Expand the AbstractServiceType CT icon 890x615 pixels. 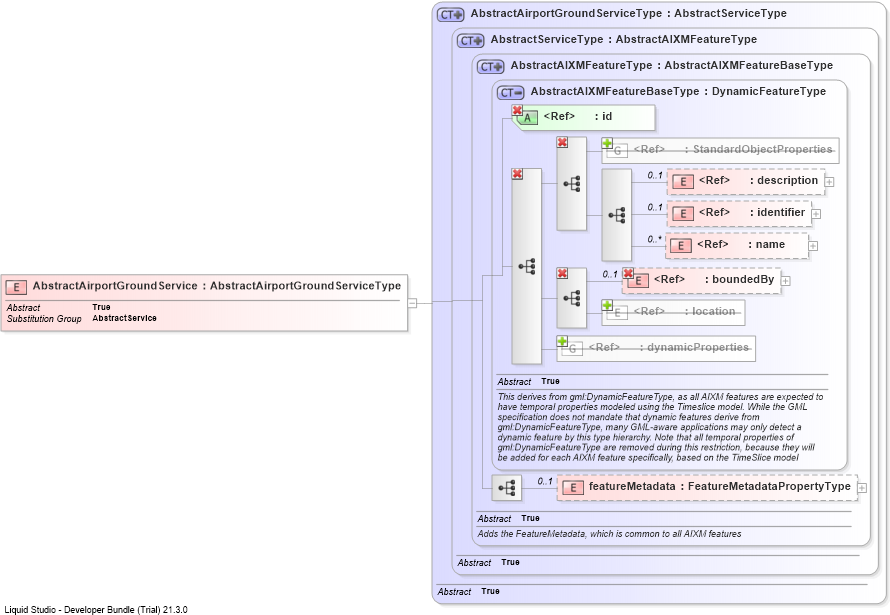coord(471,41)
